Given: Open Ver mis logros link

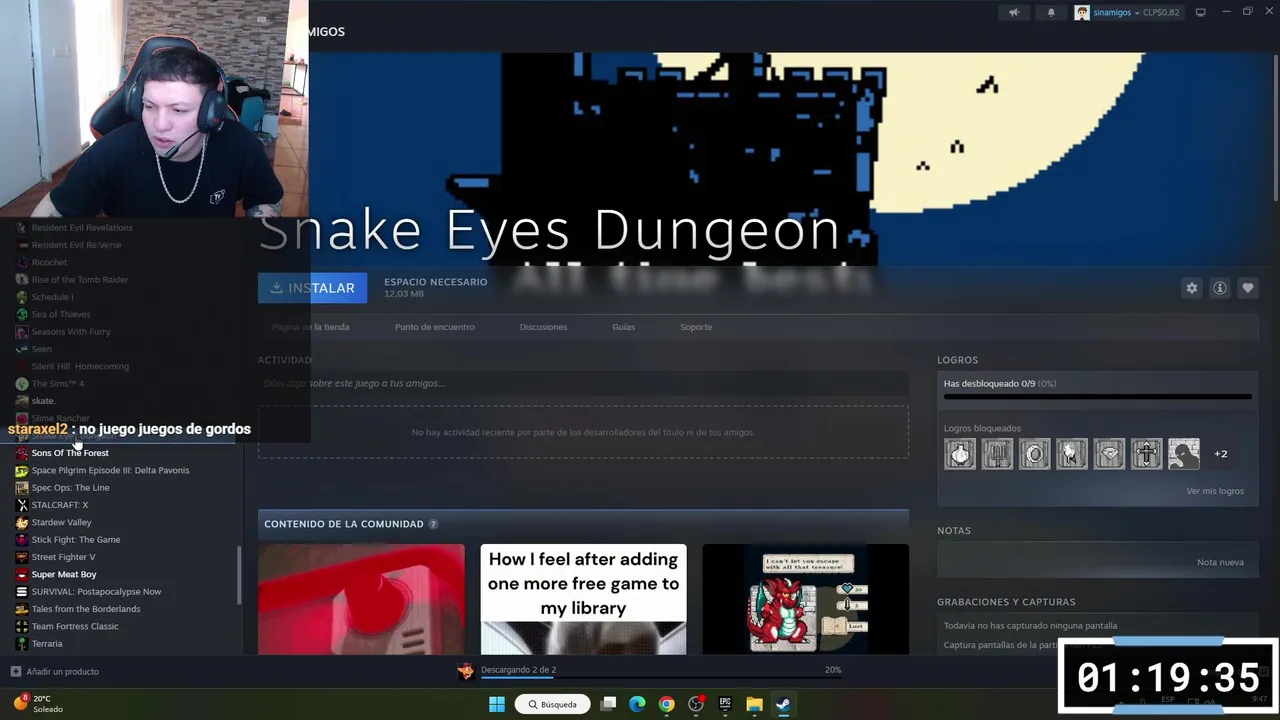Looking at the screenshot, I should [x=1215, y=491].
